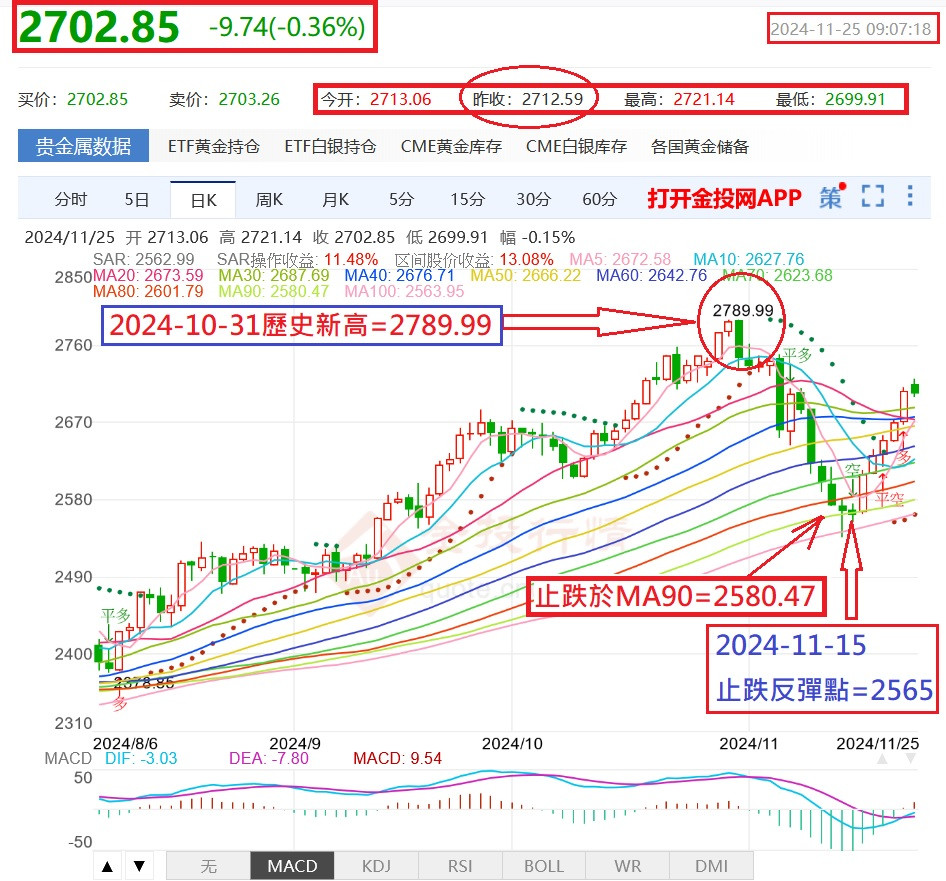The image size is (946, 881).
Task: Click the 2024/10 date axis label
Action: tap(512, 743)
